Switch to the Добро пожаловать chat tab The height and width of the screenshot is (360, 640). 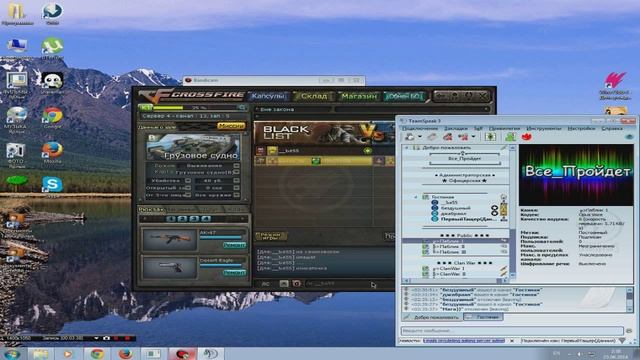[432, 317]
